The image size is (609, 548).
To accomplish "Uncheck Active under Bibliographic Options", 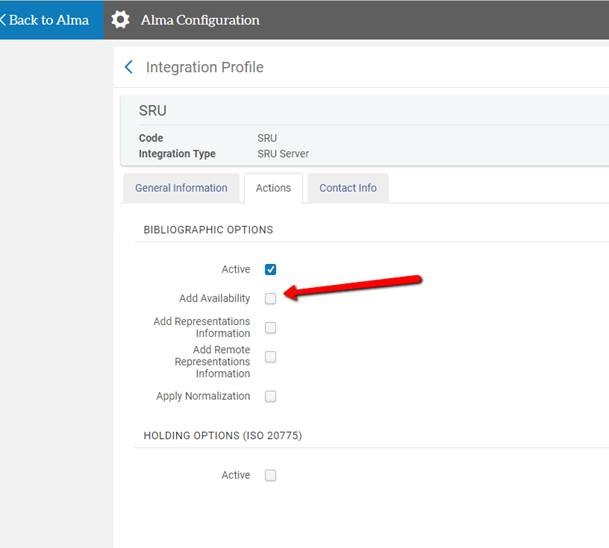I will [271, 269].
